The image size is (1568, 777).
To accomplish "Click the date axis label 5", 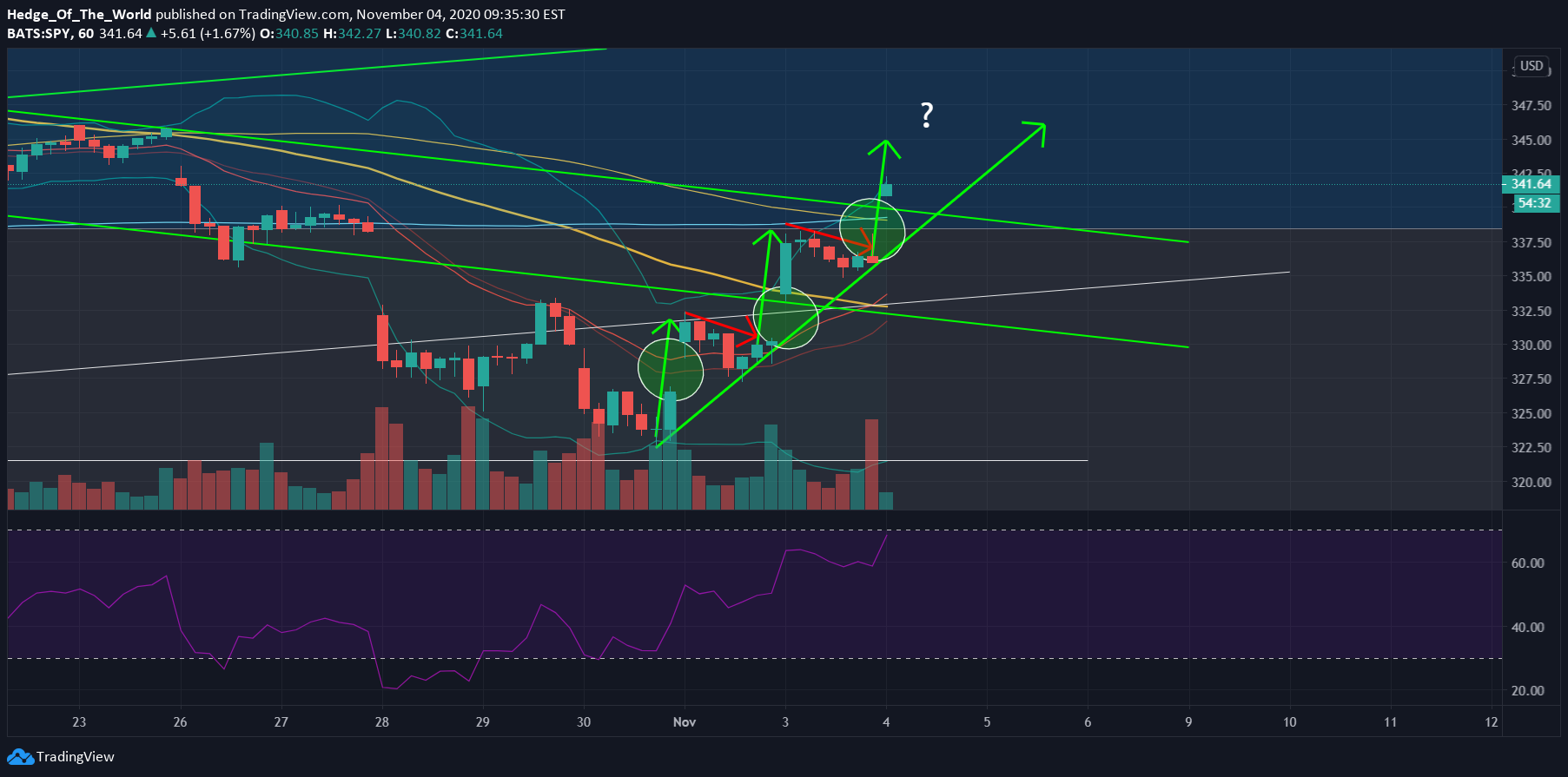I will (987, 722).
